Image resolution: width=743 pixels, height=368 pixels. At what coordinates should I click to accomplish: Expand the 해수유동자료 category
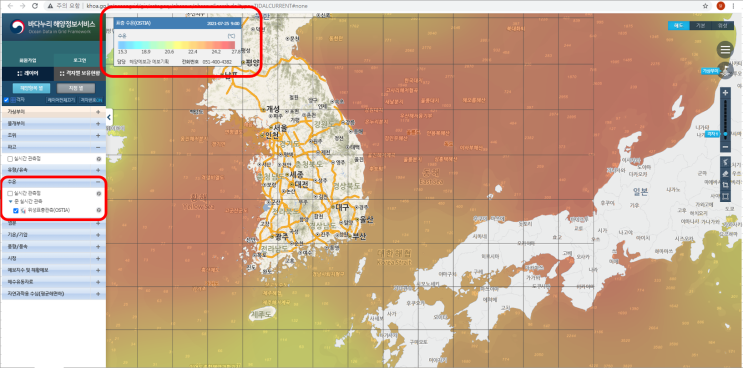coord(98,282)
